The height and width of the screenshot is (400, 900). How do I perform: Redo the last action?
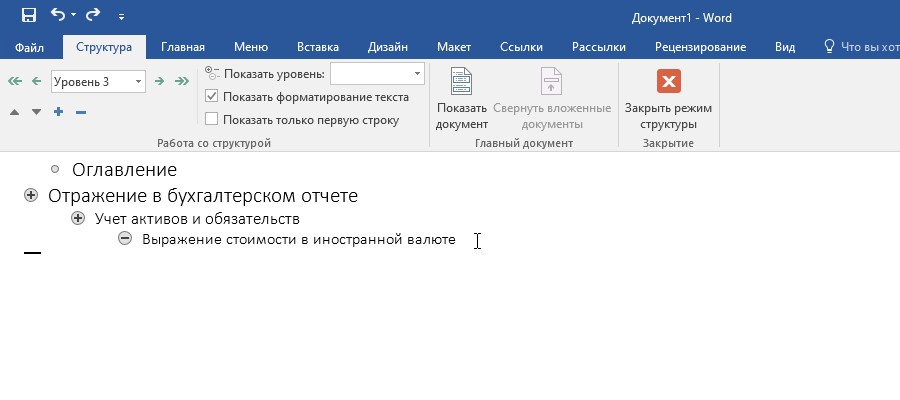pyautogui.click(x=93, y=15)
